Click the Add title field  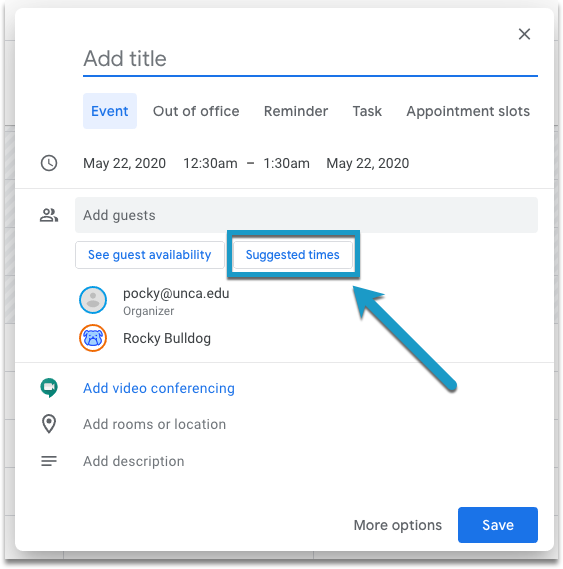coord(310,59)
